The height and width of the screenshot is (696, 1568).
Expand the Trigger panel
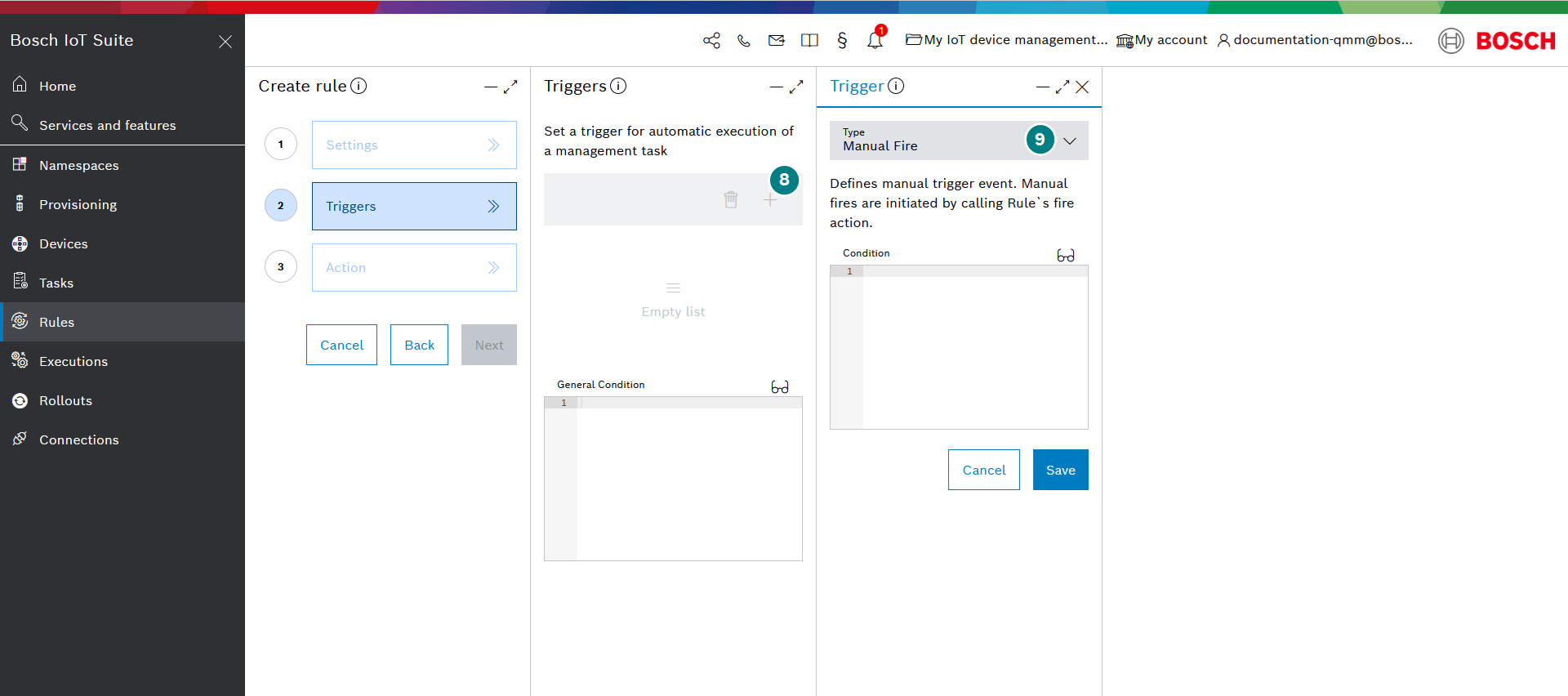[x=1062, y=87]
